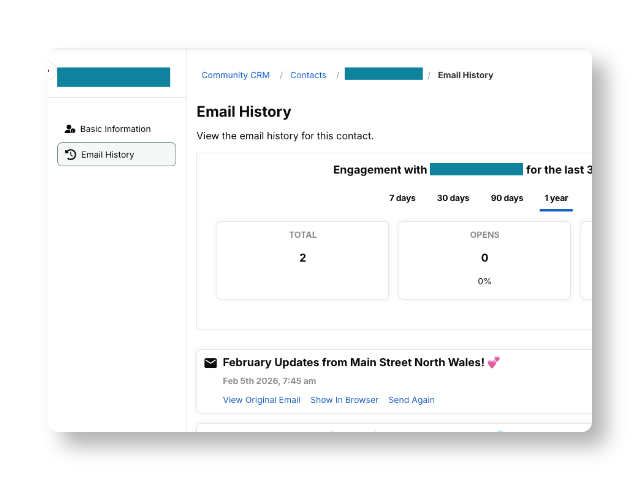Click the Email History clock icon

[x=71, y=154]
